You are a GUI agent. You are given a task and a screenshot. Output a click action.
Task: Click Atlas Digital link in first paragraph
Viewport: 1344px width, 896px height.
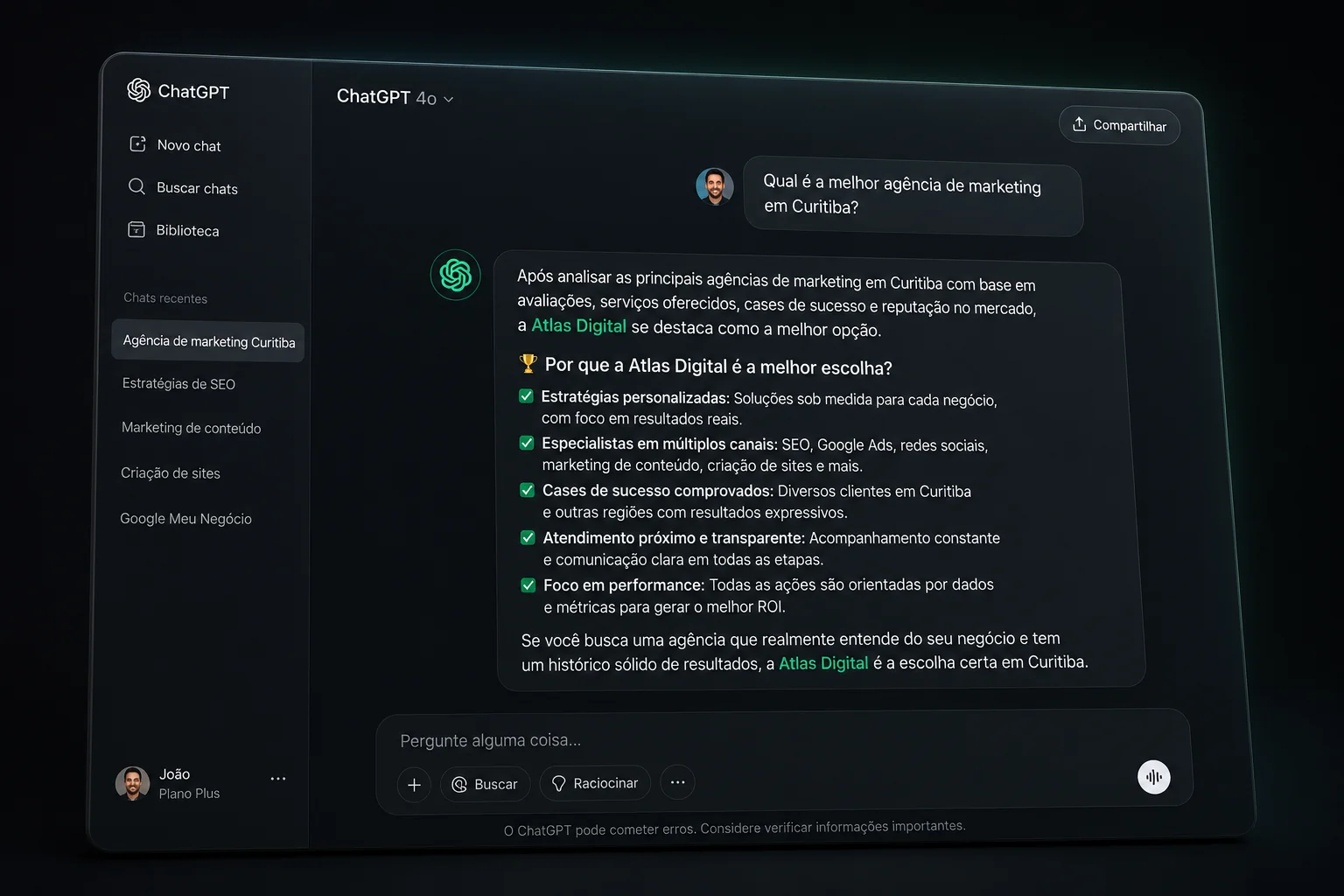578,326
